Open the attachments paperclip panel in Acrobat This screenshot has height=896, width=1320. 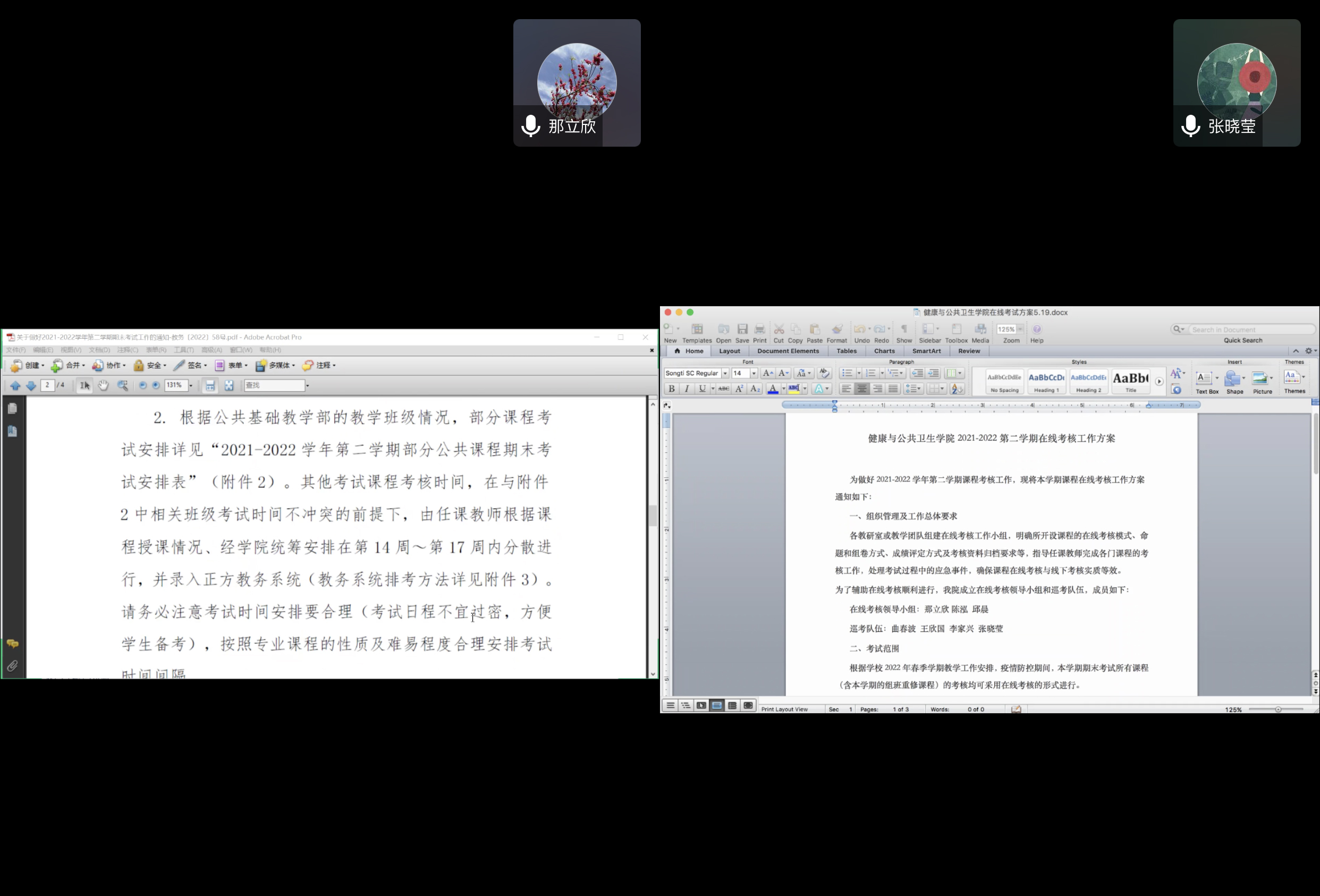(13, 665)
